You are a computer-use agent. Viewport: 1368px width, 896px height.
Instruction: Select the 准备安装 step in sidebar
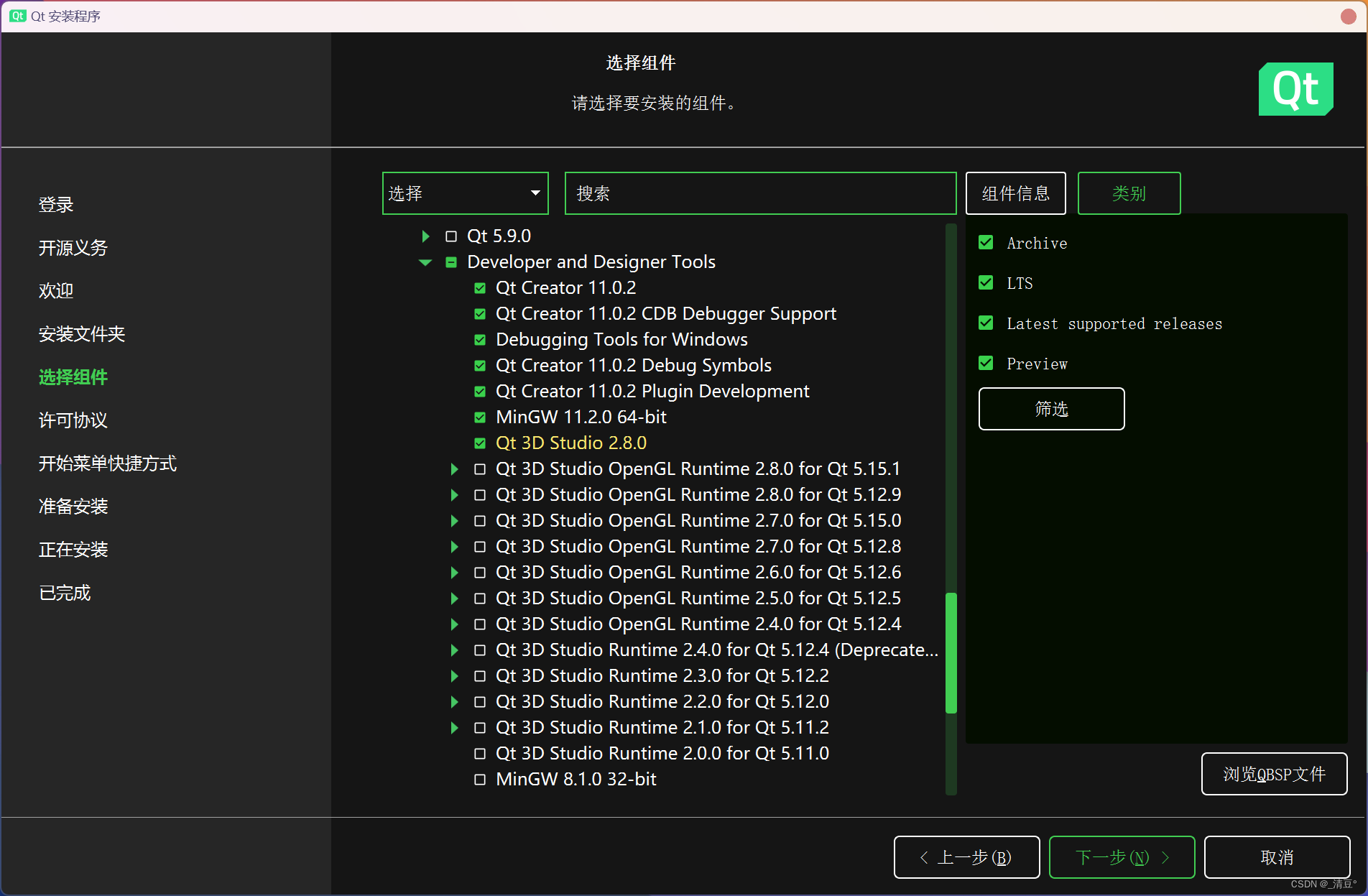(x=73, y=507)
